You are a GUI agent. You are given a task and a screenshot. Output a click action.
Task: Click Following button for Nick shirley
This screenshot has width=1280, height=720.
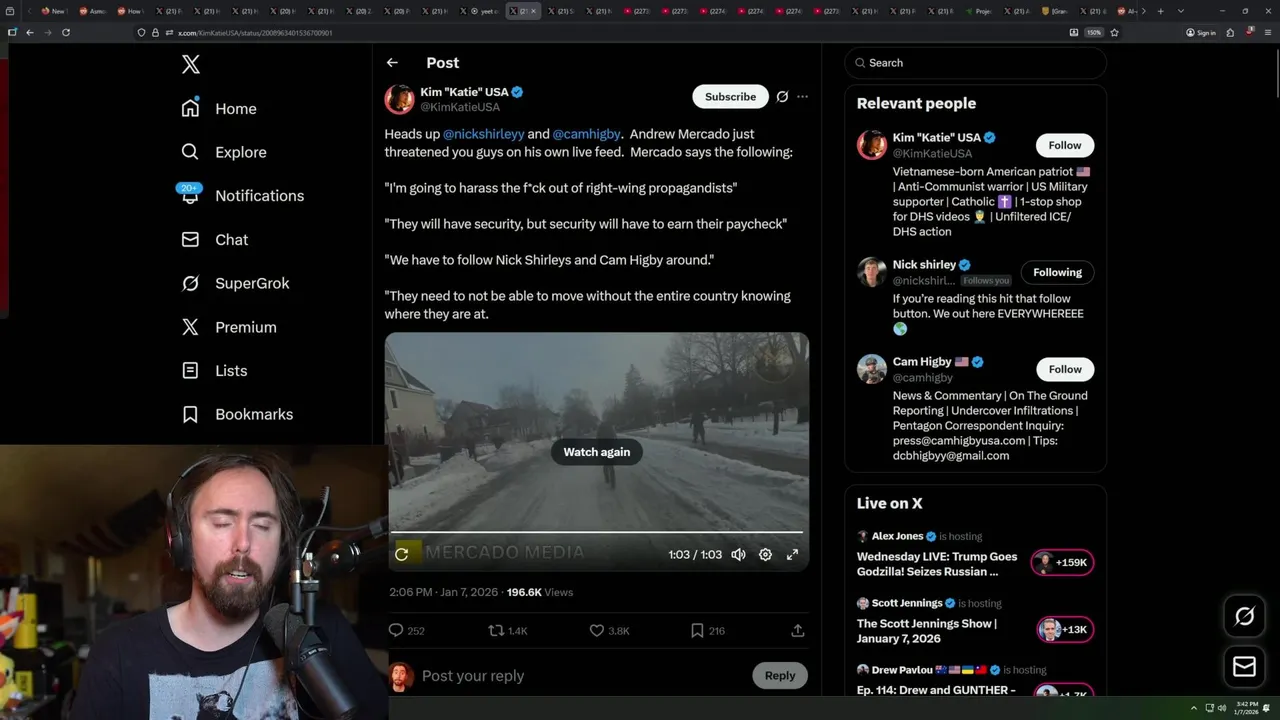[1057, 272]
